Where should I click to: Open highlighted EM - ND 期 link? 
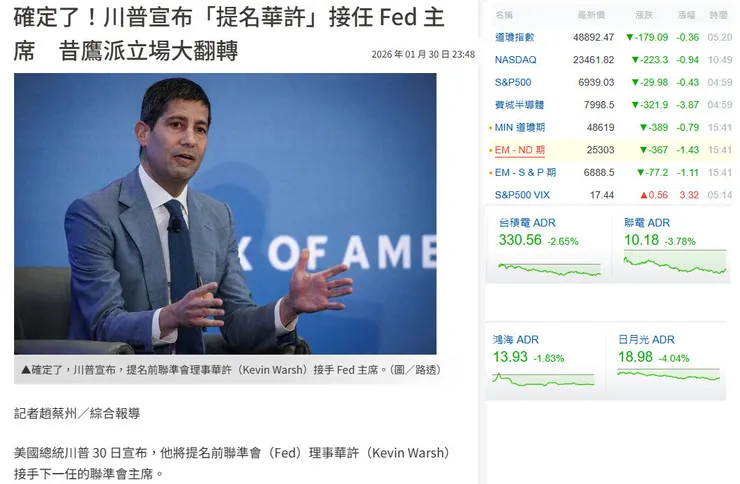tap(520, 150)
